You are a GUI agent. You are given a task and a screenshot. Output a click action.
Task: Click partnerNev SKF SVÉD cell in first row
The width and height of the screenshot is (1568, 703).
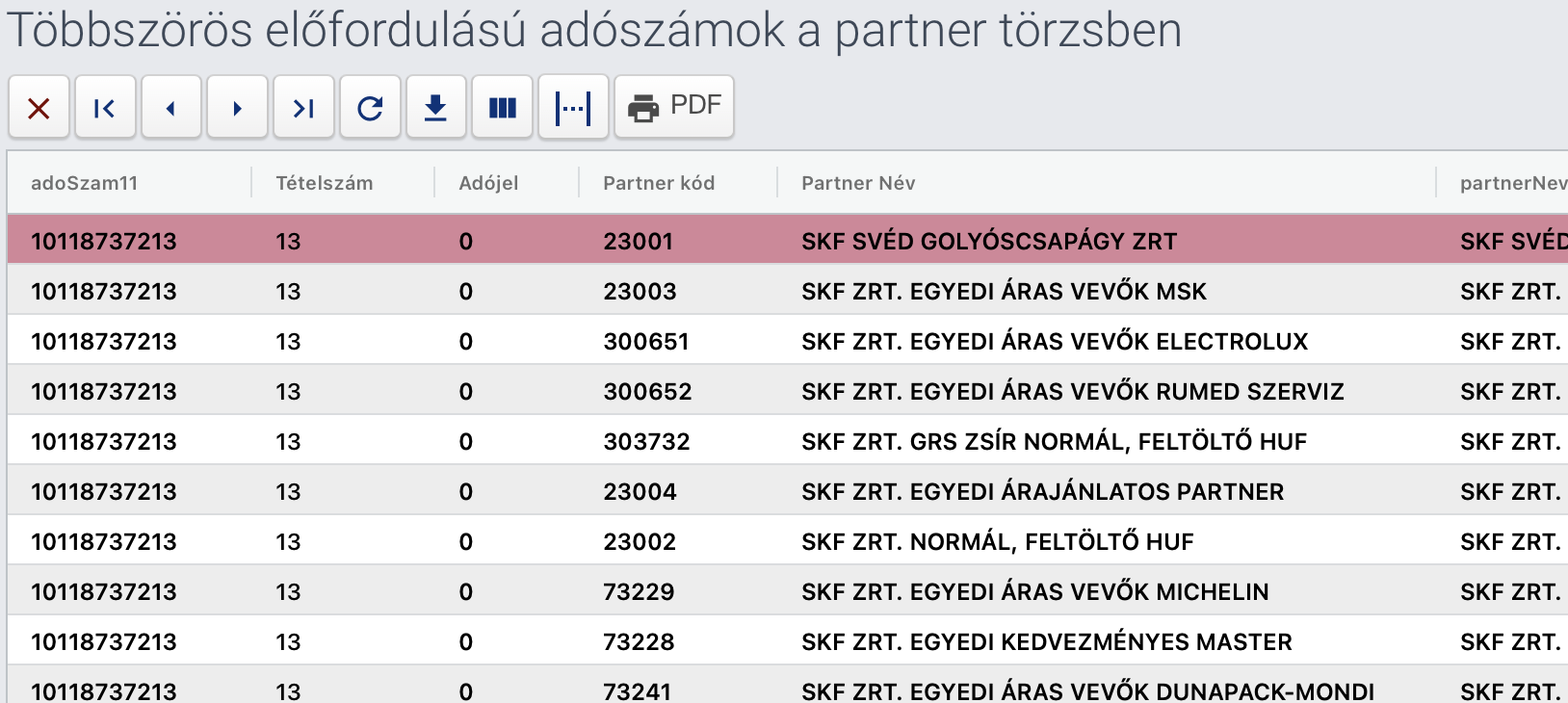(1513, 241)
